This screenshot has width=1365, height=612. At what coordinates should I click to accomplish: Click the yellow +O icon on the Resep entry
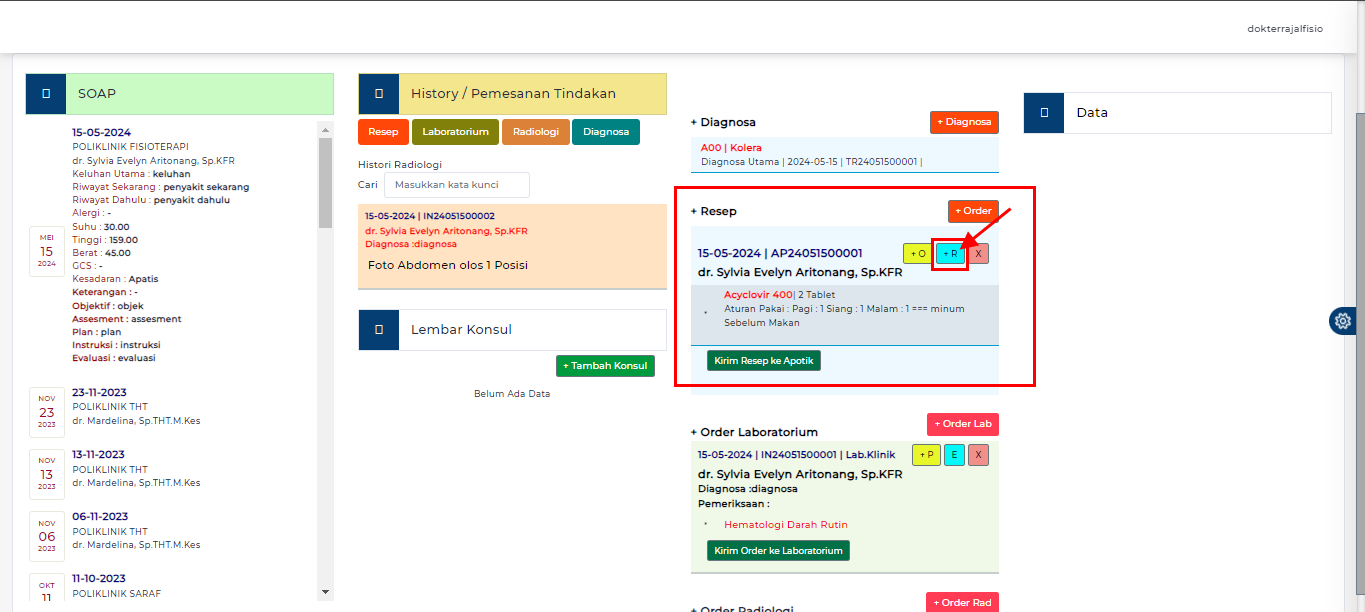[x=917, y=253]
